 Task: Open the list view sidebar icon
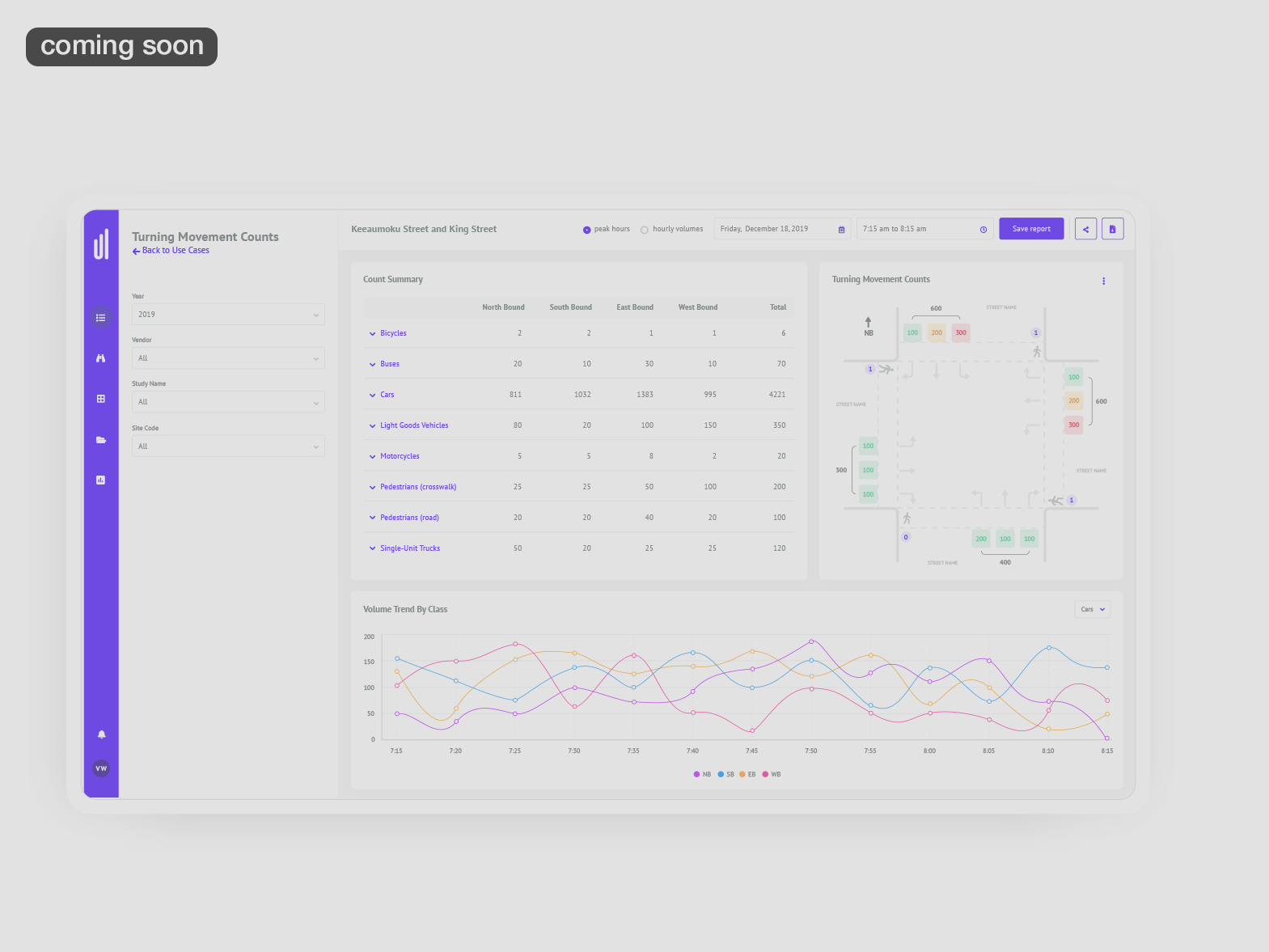point(101,318)
